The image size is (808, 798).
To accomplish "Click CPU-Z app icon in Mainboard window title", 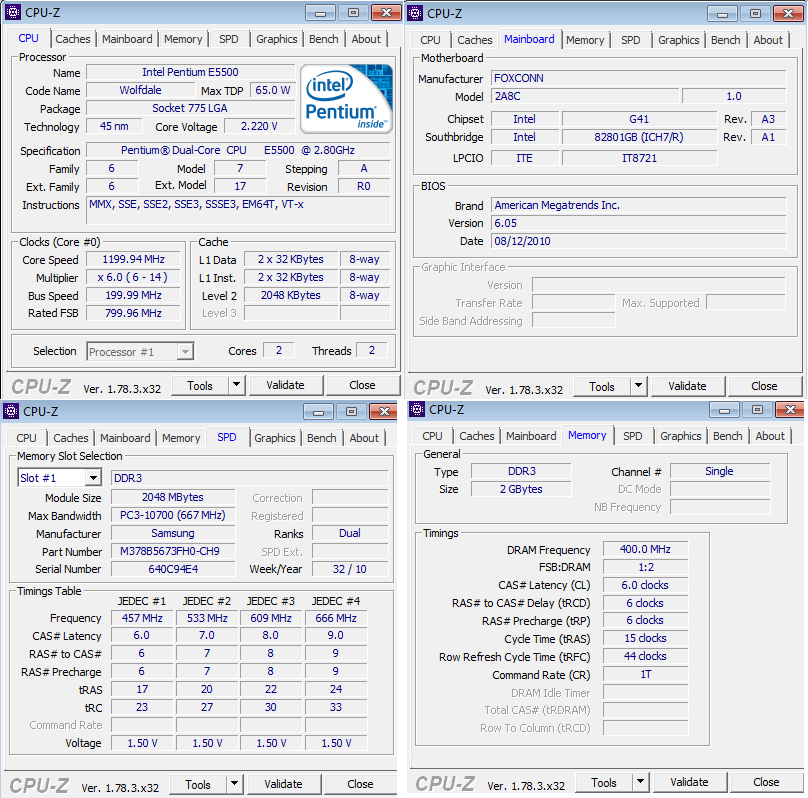I will (x=415, y=13).
